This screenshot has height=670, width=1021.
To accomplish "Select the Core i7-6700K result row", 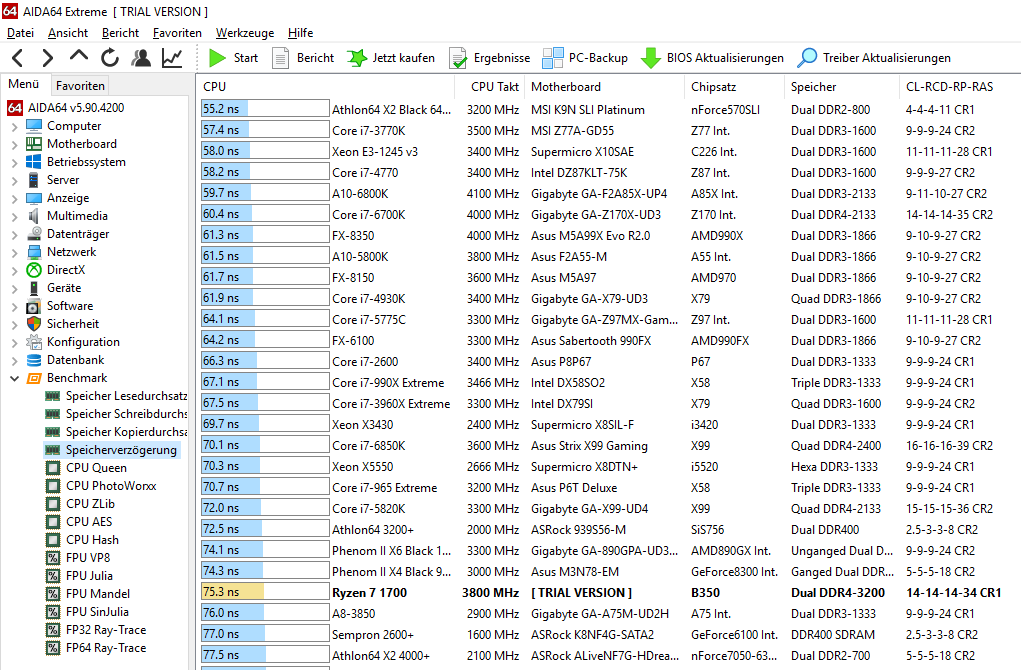I will click(x=609, y=214).
